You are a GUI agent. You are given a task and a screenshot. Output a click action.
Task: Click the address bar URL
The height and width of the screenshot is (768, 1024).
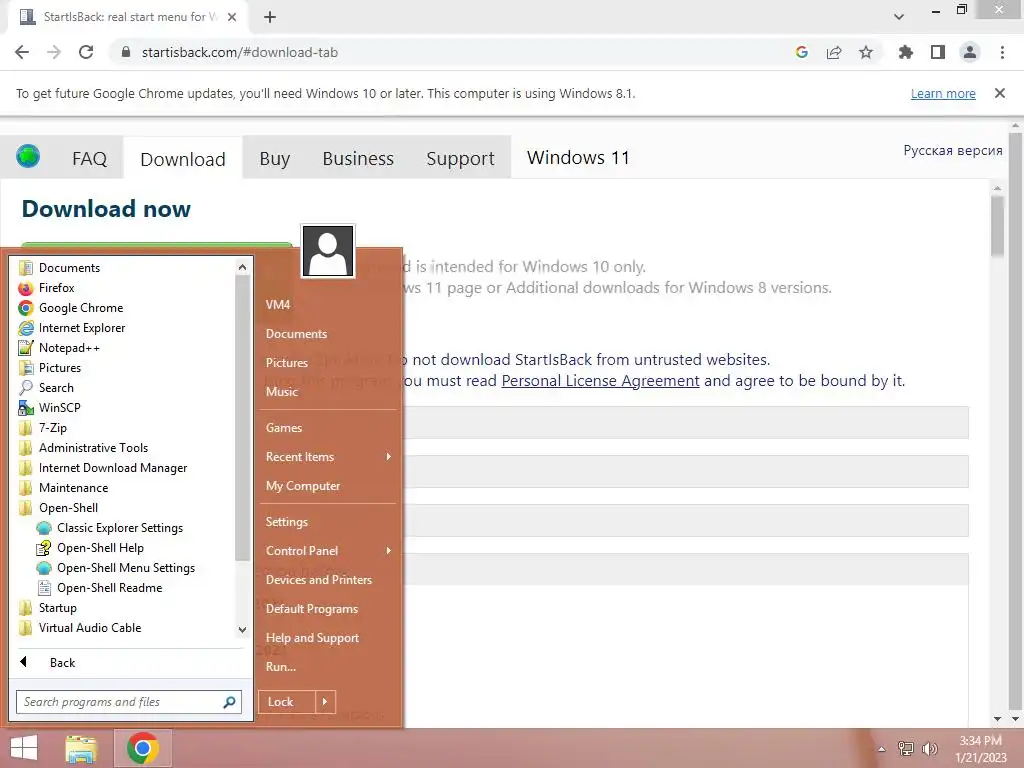(x=240, y=52)
